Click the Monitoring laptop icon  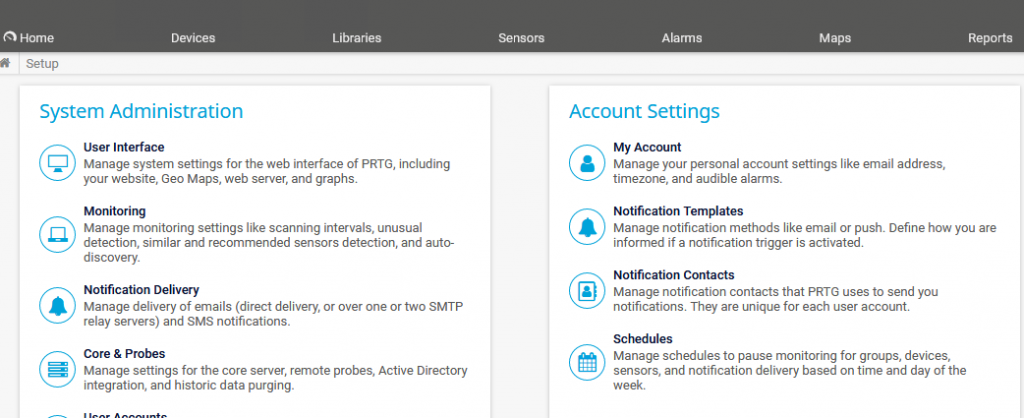click(57, 234)
